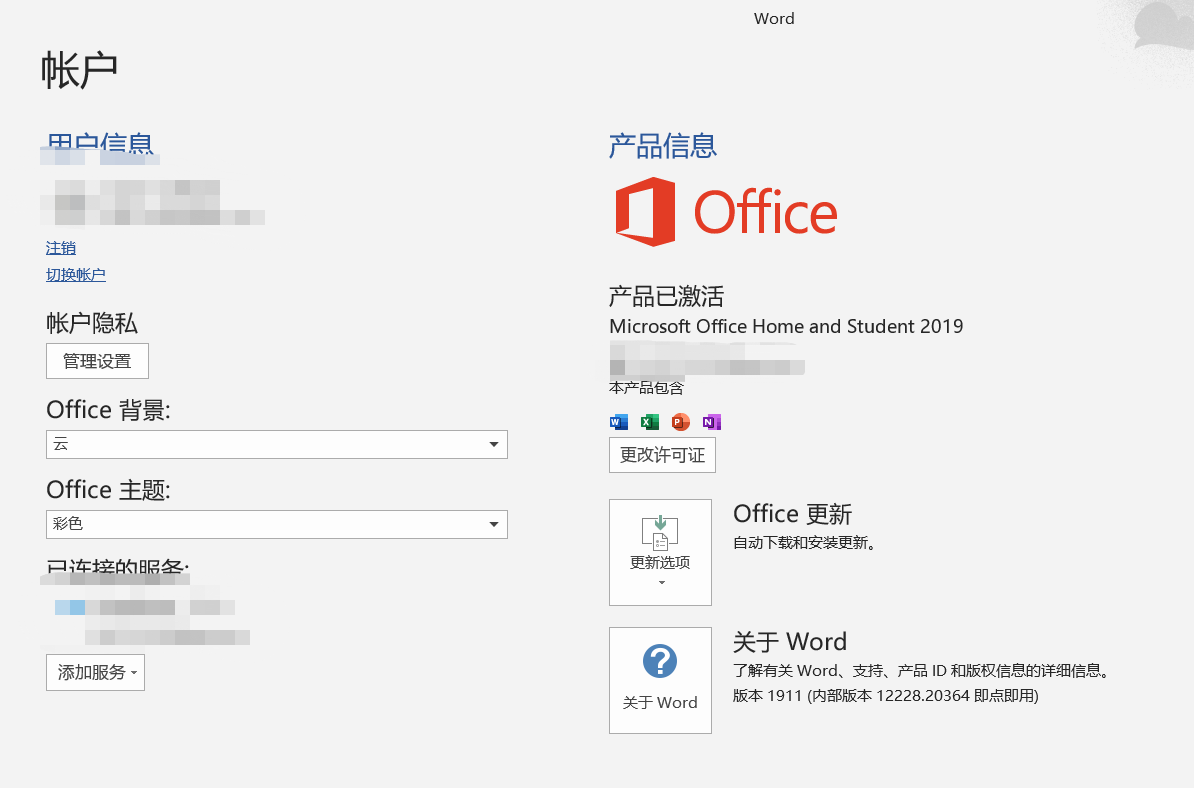Open the Office 主题 dropdown showing 彩色
The image size is (1194, 788).
(x=276, y=524)
